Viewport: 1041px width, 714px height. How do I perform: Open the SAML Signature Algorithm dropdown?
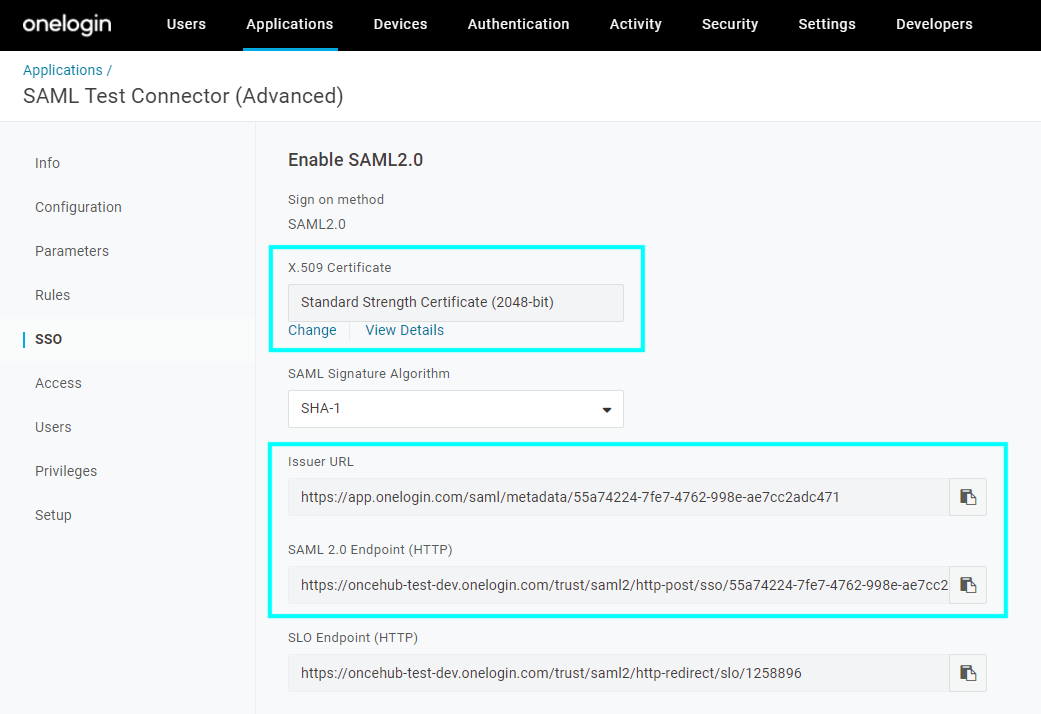click(x=455, y=408)
